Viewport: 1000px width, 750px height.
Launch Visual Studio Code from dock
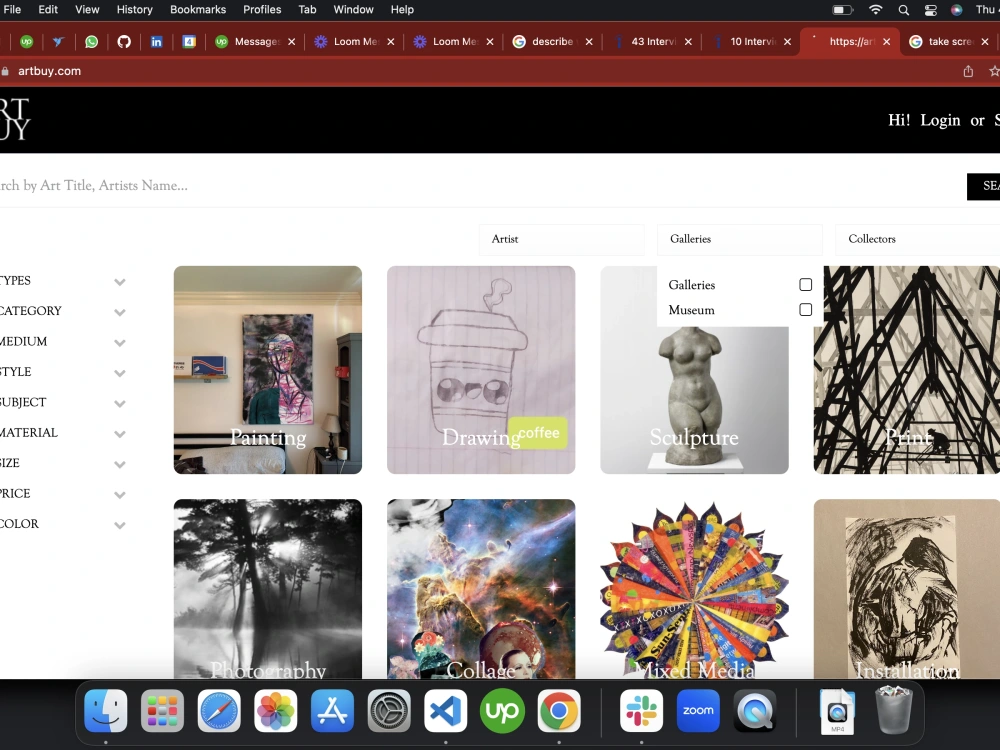click(446, 710)
